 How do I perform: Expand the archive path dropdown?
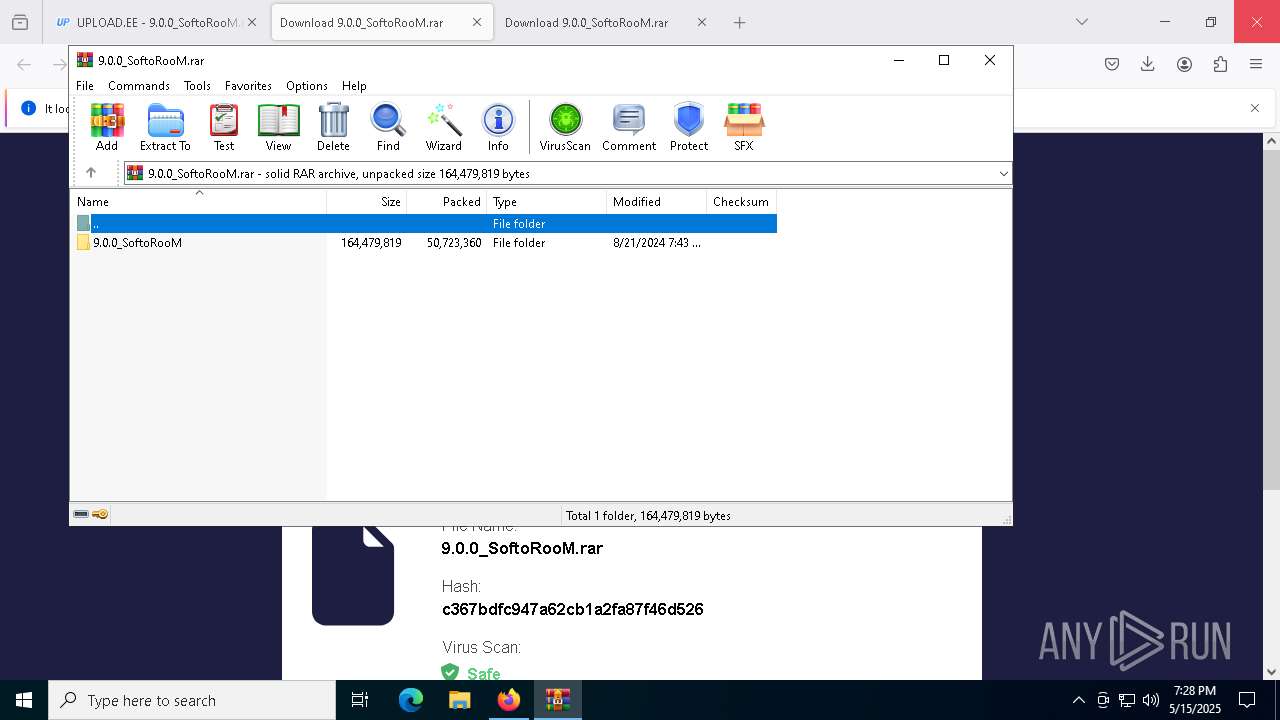[1004, 173]
